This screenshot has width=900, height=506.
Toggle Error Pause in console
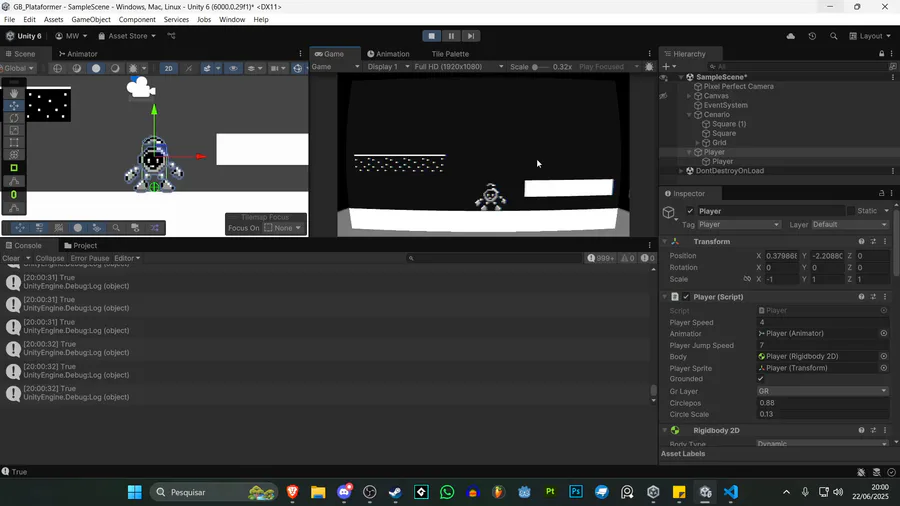90,258
